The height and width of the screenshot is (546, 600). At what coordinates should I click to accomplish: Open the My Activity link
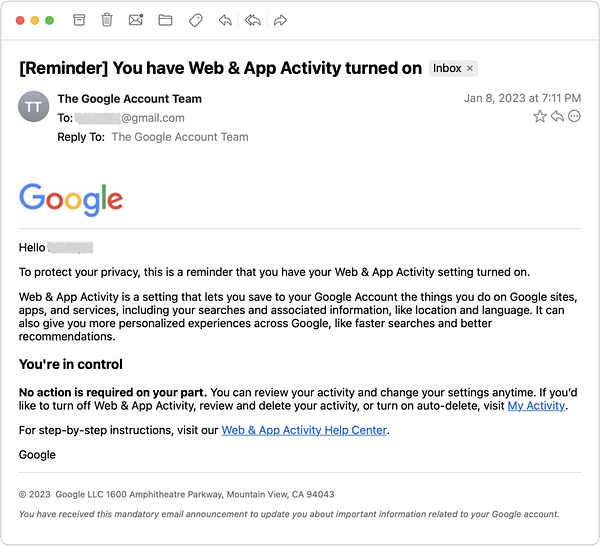tap(536, 406)
